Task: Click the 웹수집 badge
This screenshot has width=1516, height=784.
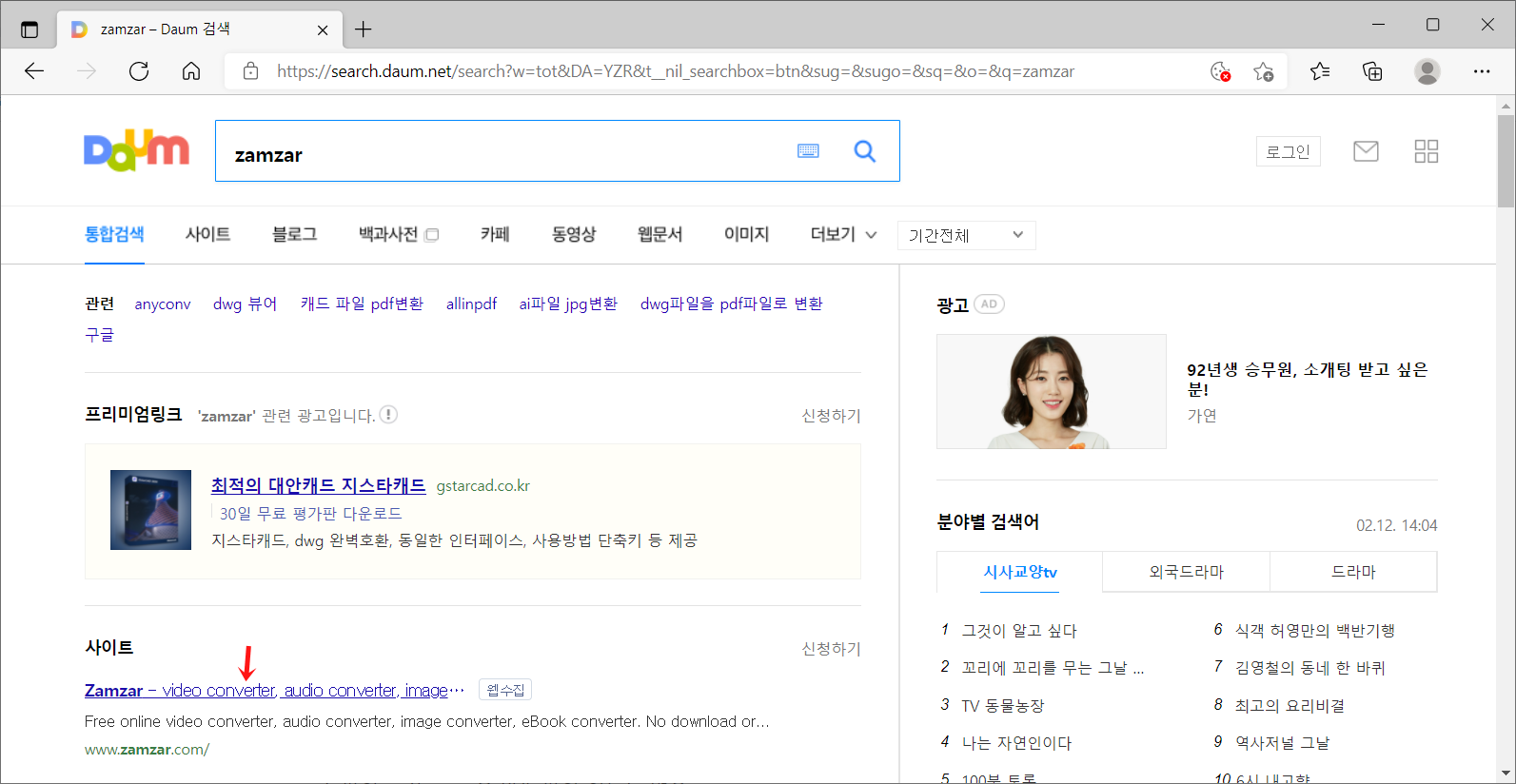Action: point(505,690)
